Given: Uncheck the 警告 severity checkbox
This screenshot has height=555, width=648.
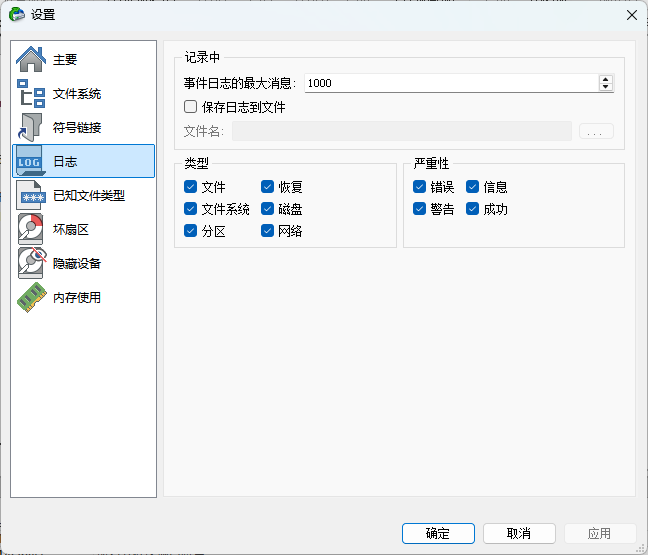Looking at the screenshot, I should (x=419, y=209).
